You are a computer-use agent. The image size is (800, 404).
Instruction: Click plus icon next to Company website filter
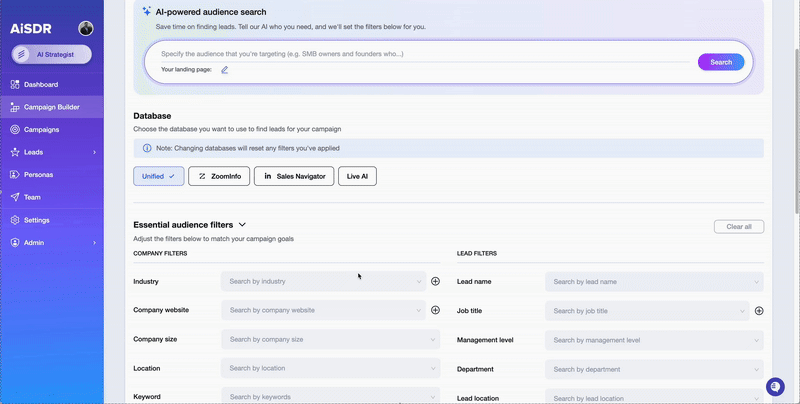click(435, 310)
